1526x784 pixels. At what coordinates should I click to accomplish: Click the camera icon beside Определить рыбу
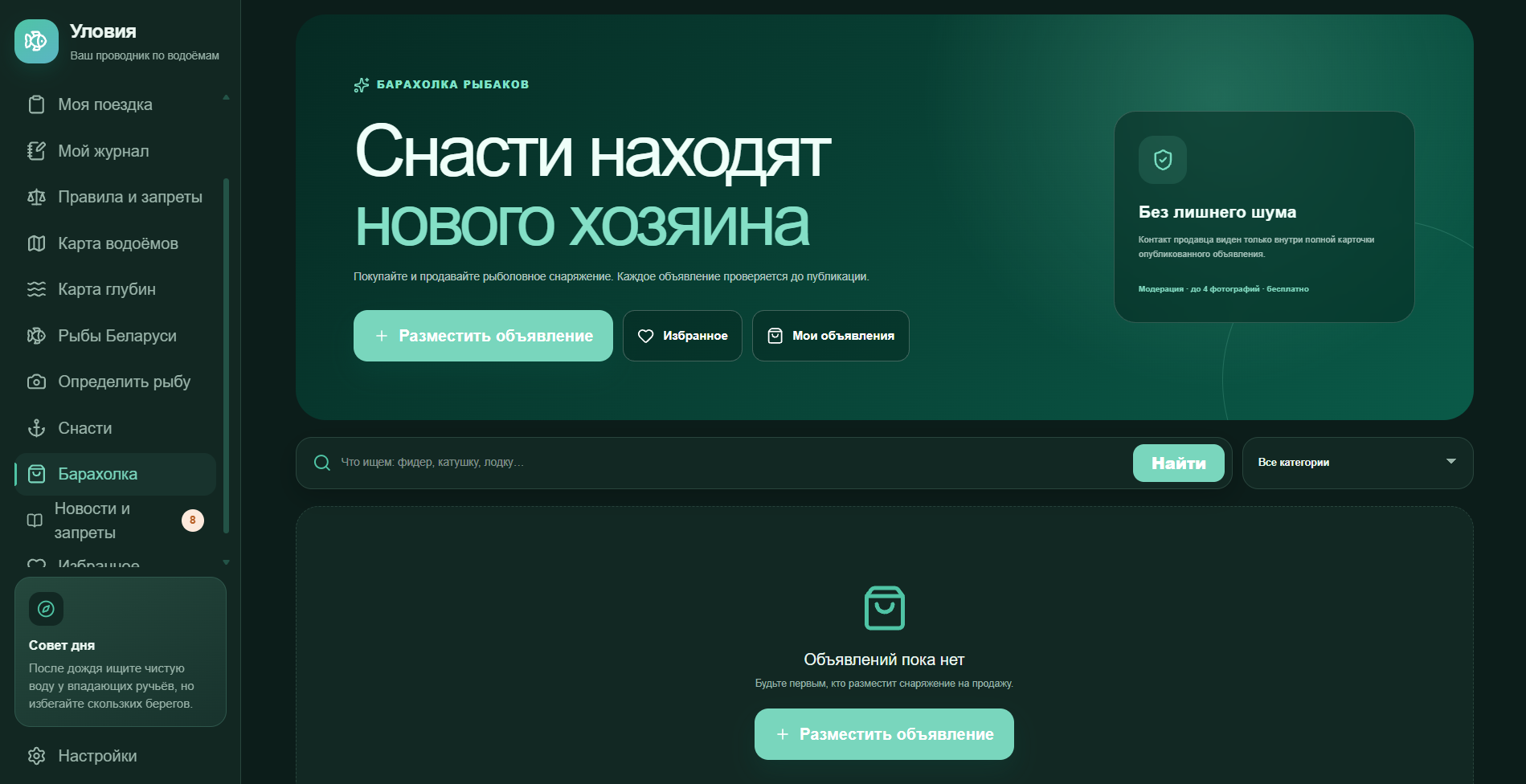tap(36, 382)
